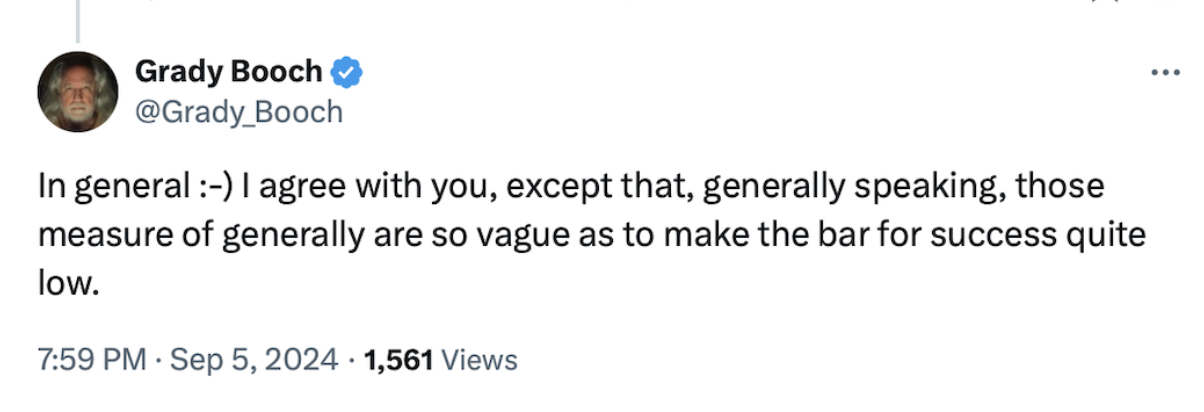The width and height of the screenshot is (1204, 412).
Task: Click the display name Grady Booch
Action: tap(228, 72)
